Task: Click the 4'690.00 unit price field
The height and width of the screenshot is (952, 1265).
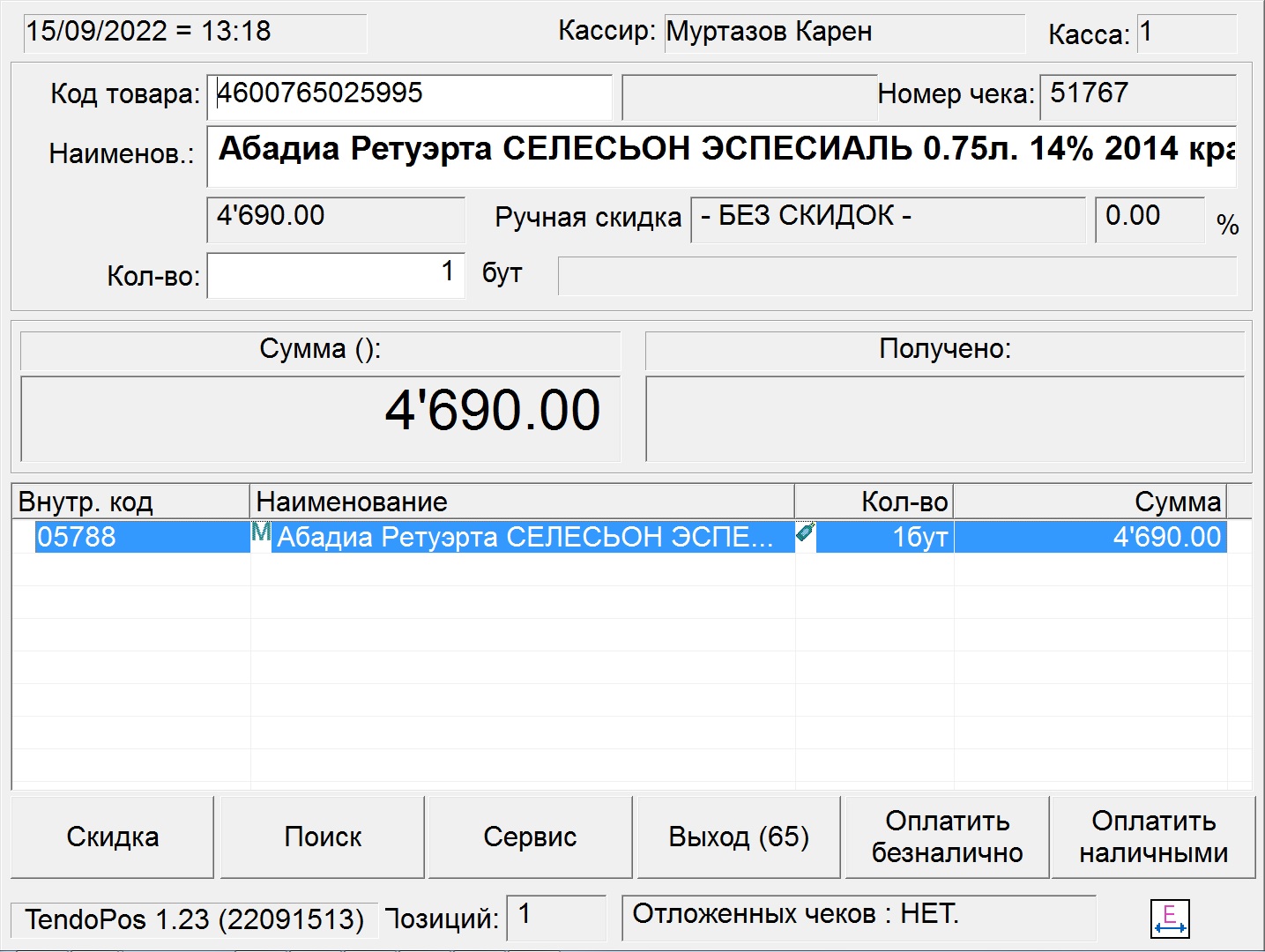Action: 336,219
